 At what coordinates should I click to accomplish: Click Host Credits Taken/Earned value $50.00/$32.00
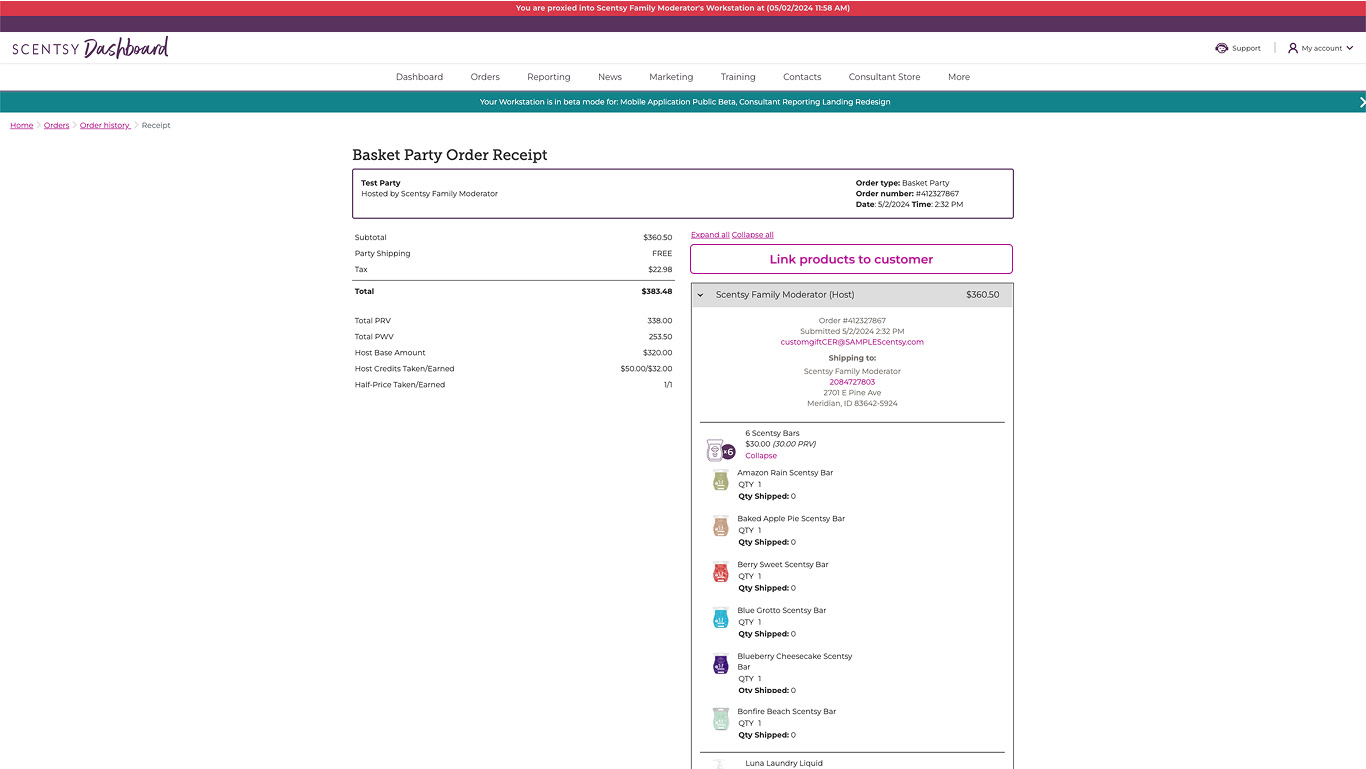tap(646, 369)
